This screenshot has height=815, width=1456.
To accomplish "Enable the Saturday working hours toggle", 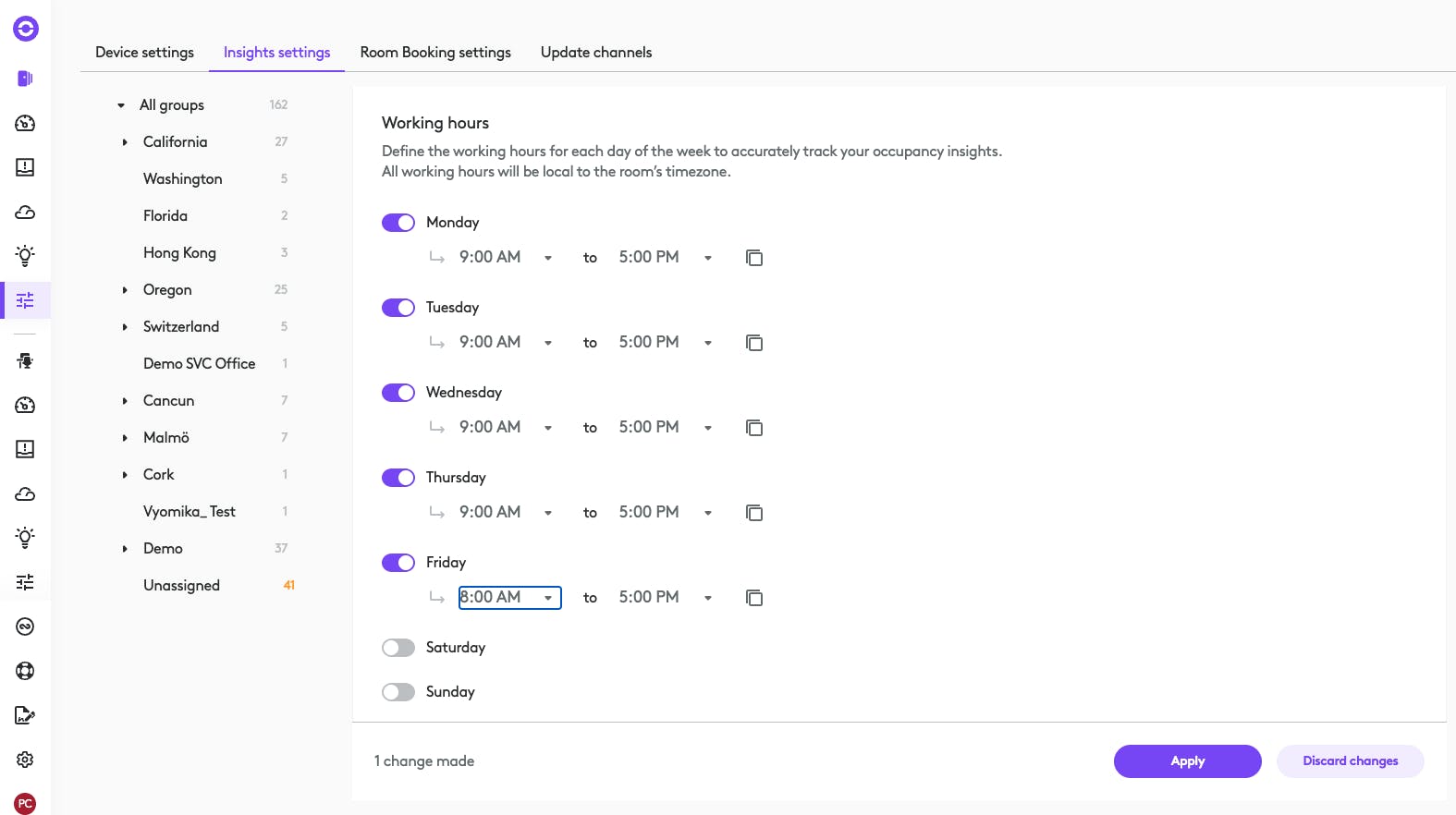I will (x=398, y=648).
